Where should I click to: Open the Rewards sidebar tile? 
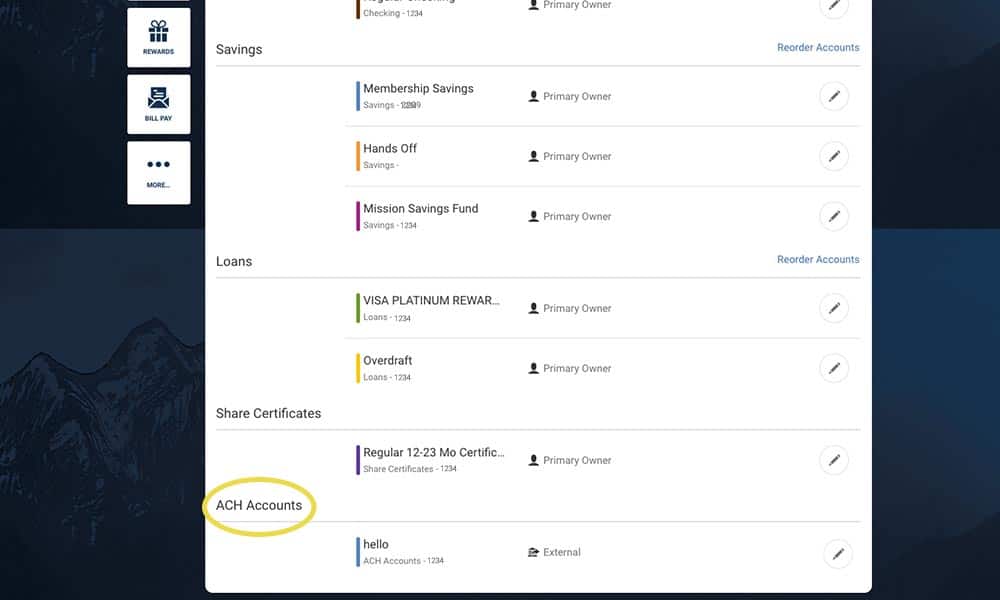158,38
